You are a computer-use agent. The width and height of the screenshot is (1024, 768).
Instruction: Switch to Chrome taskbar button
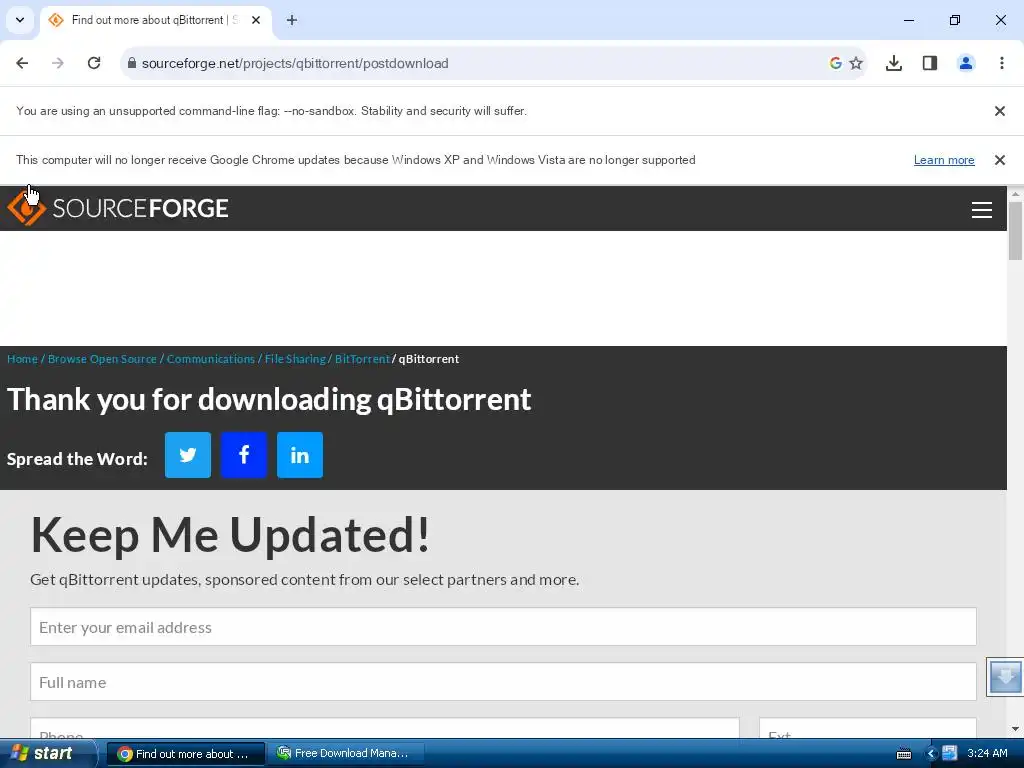(x=185, y=754)
